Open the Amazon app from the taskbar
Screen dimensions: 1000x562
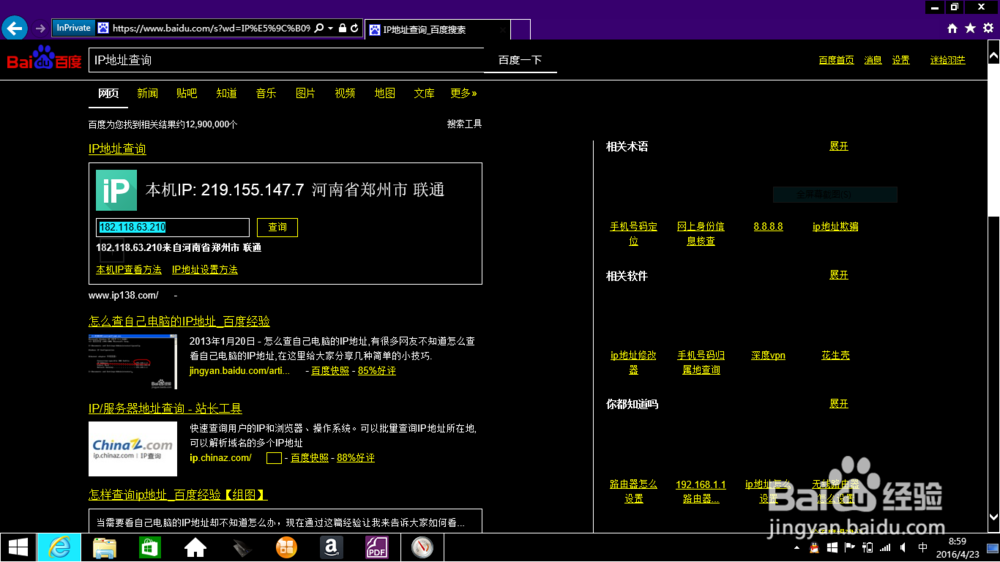tap(331, 547)
